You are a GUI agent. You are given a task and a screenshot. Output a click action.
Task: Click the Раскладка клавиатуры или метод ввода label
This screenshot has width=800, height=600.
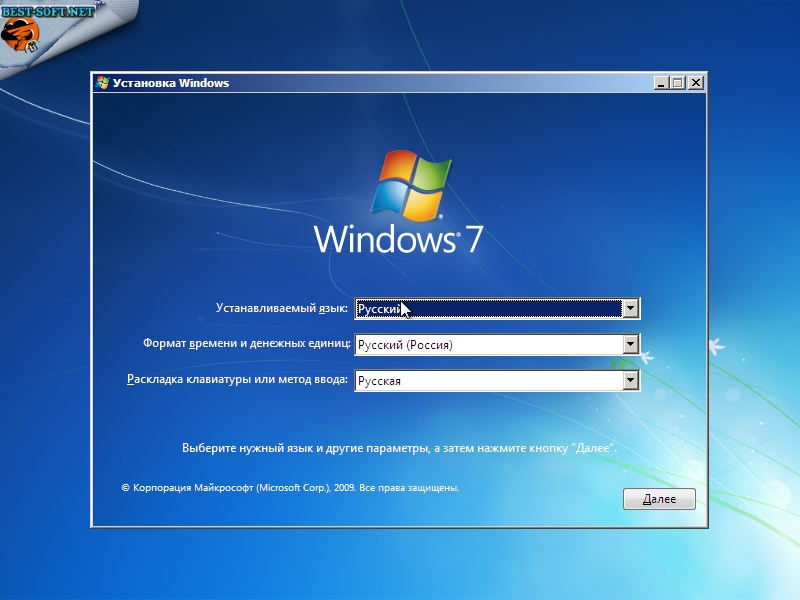237,380
